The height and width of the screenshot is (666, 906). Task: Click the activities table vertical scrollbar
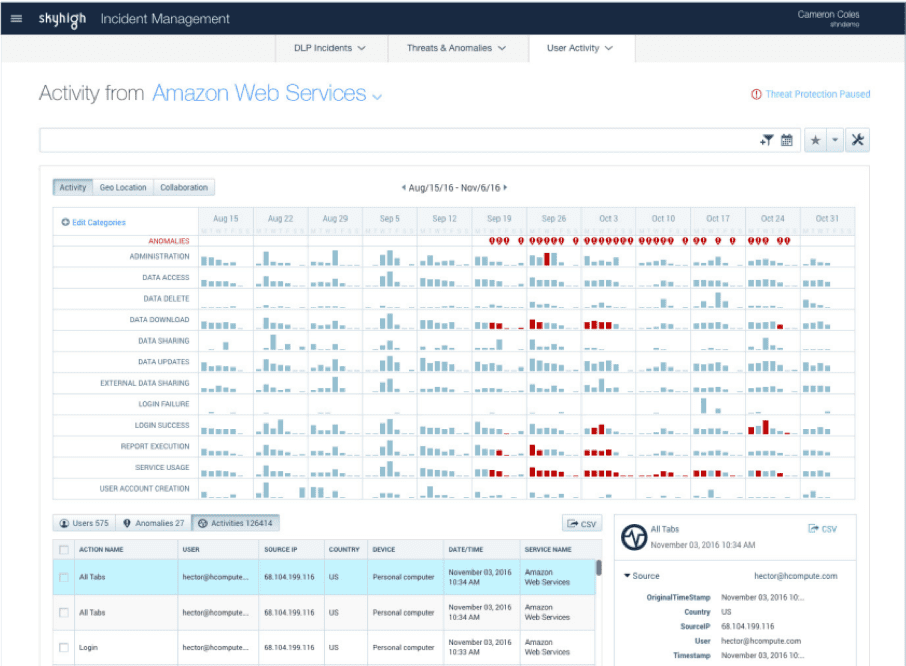pos(599,568)
